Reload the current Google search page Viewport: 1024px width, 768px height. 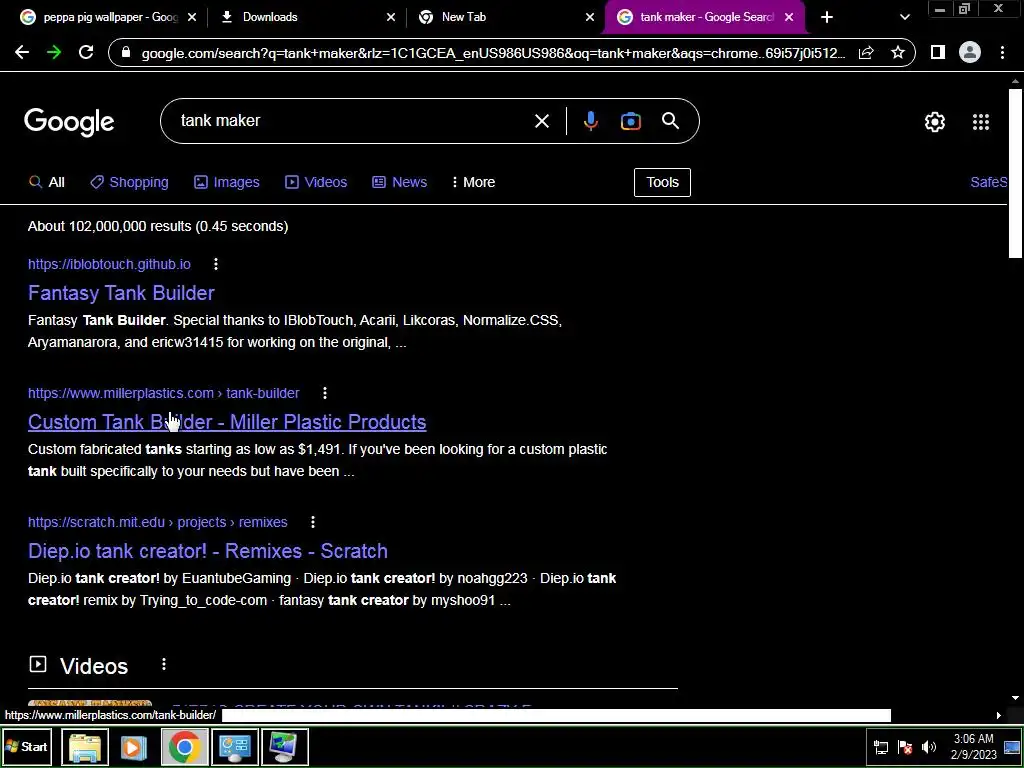point(86,53)
